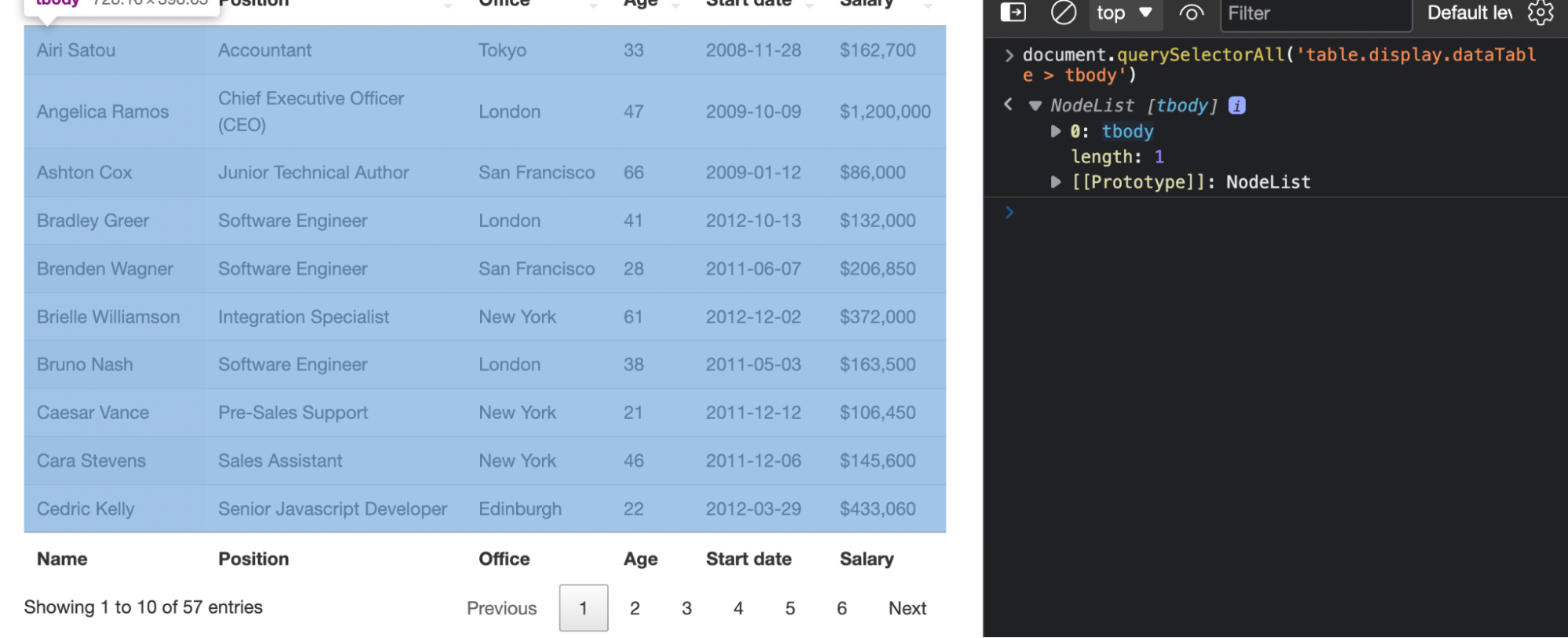Go to the Next page
Image resolution: width=1568 pixels, height=638 pixels.
(x=908, y=608)
